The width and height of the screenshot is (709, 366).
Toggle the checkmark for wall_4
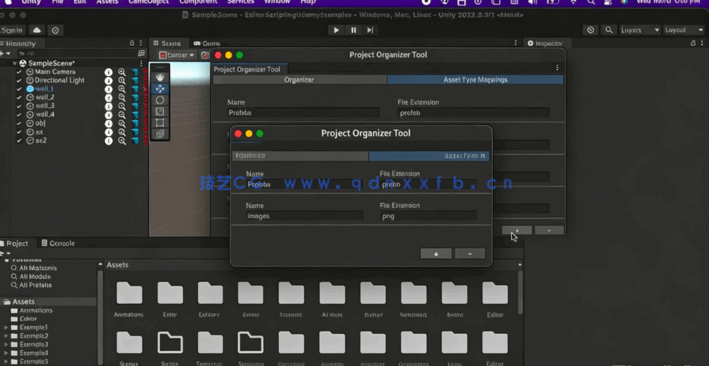point(19,115)
